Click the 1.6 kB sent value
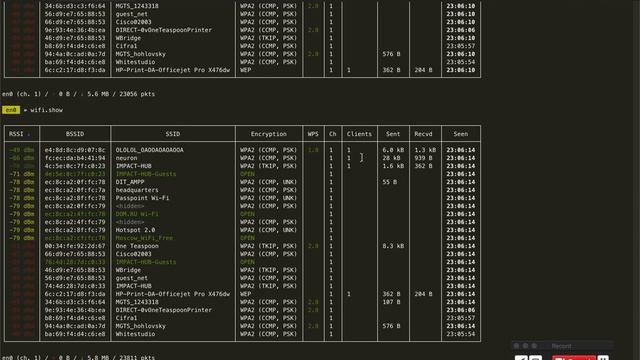 tap(393, 166)
